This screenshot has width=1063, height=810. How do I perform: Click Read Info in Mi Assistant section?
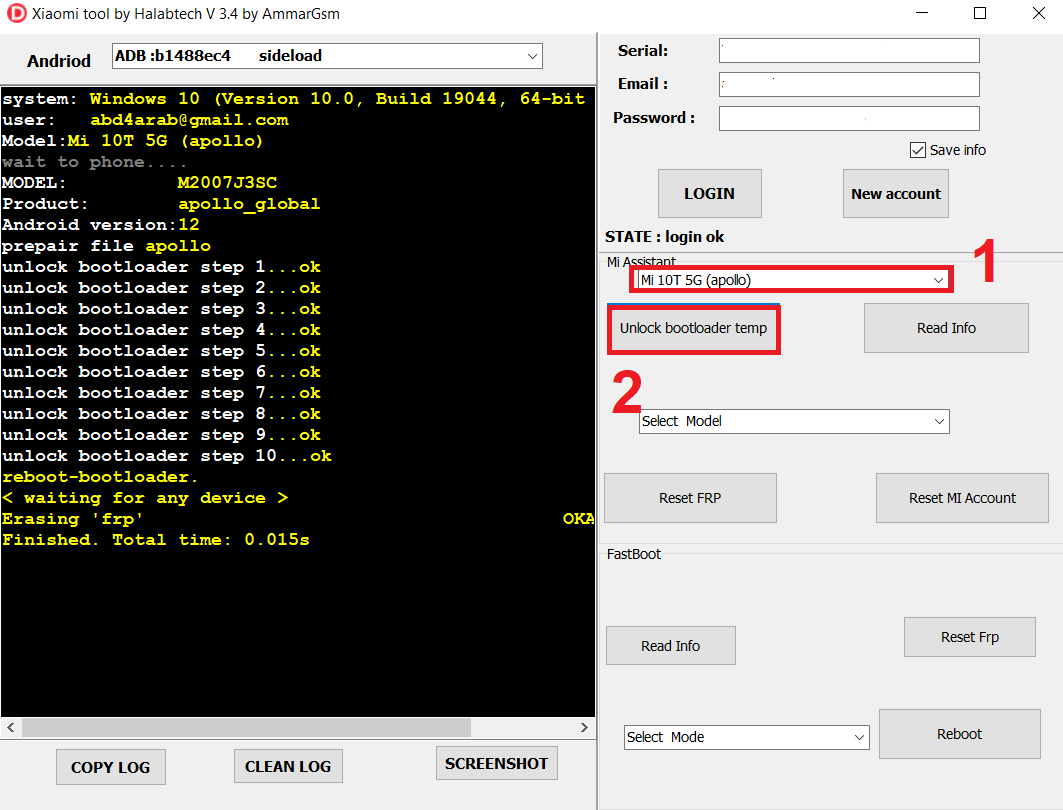click(946, 328)
